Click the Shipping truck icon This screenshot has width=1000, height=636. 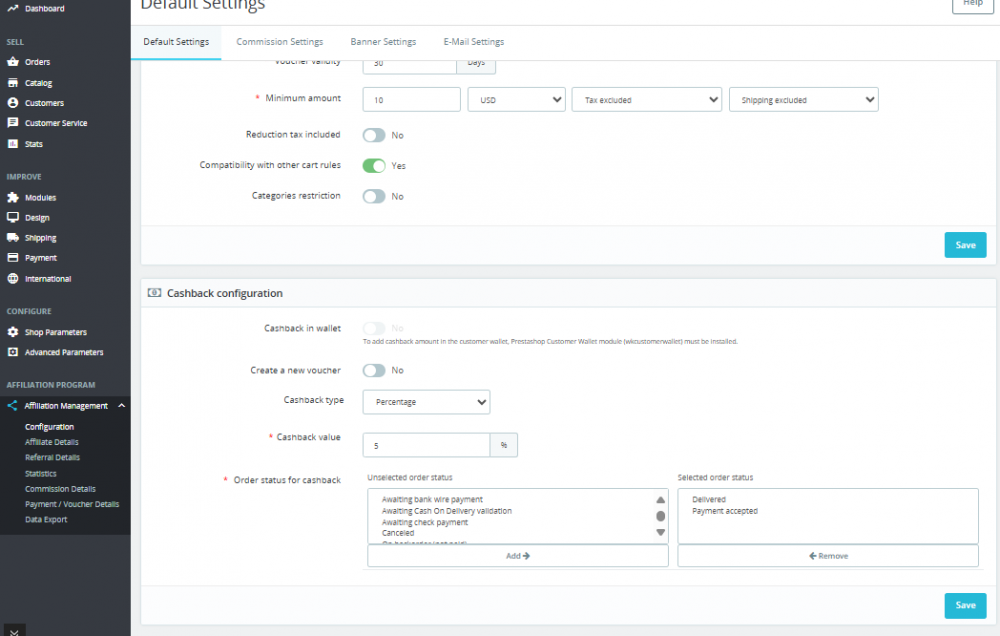click(13, 238)
